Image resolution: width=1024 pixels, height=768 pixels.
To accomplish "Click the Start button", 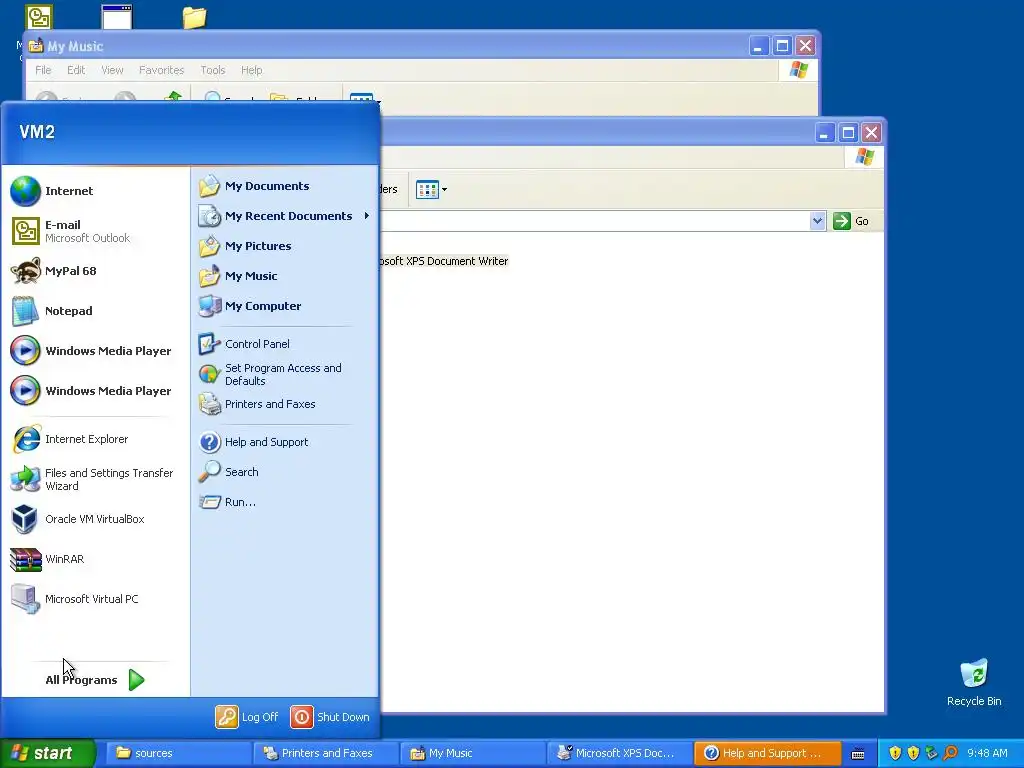I will (47, 753).
